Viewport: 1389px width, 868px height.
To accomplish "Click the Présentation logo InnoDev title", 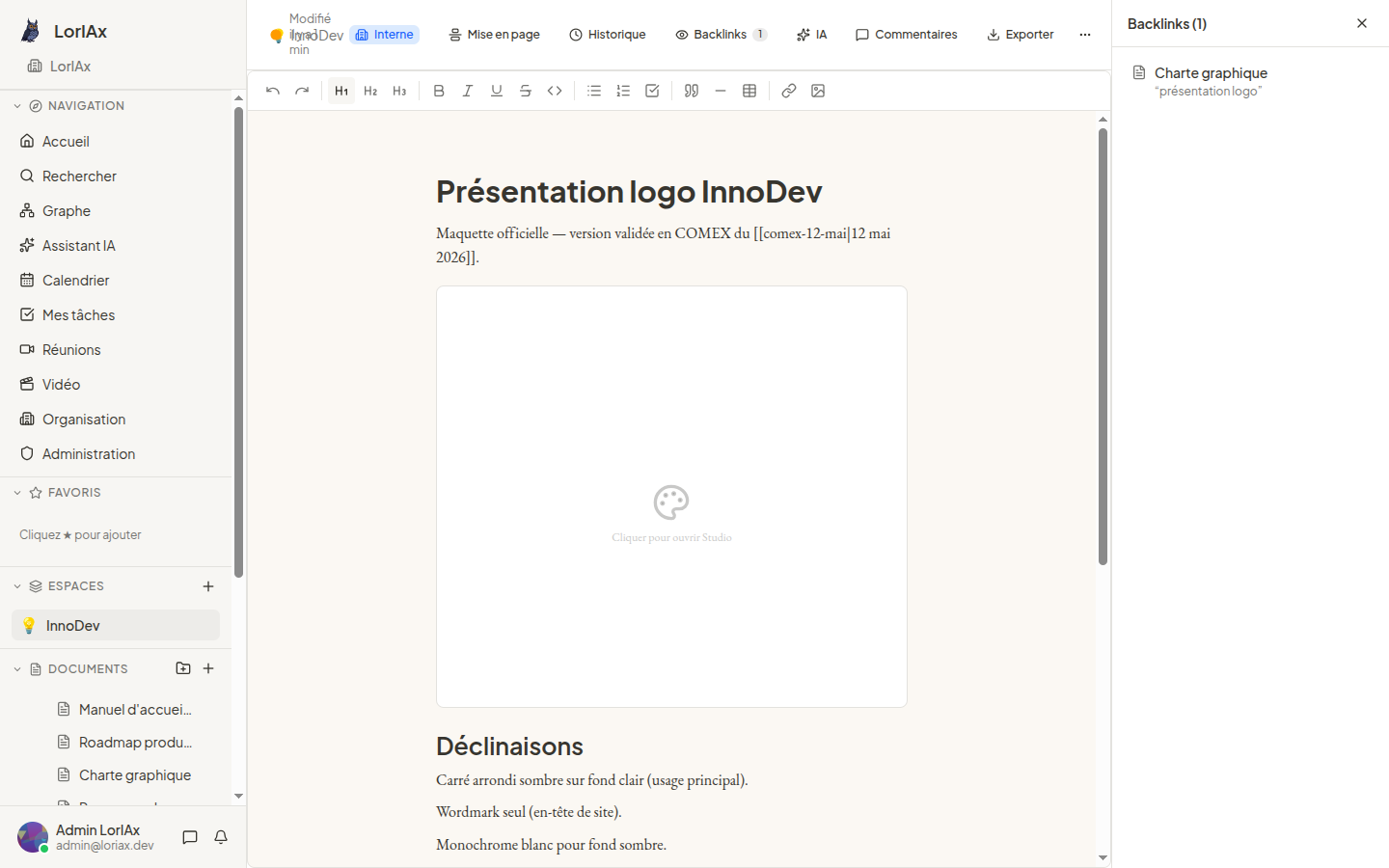I will coord(629,192).
